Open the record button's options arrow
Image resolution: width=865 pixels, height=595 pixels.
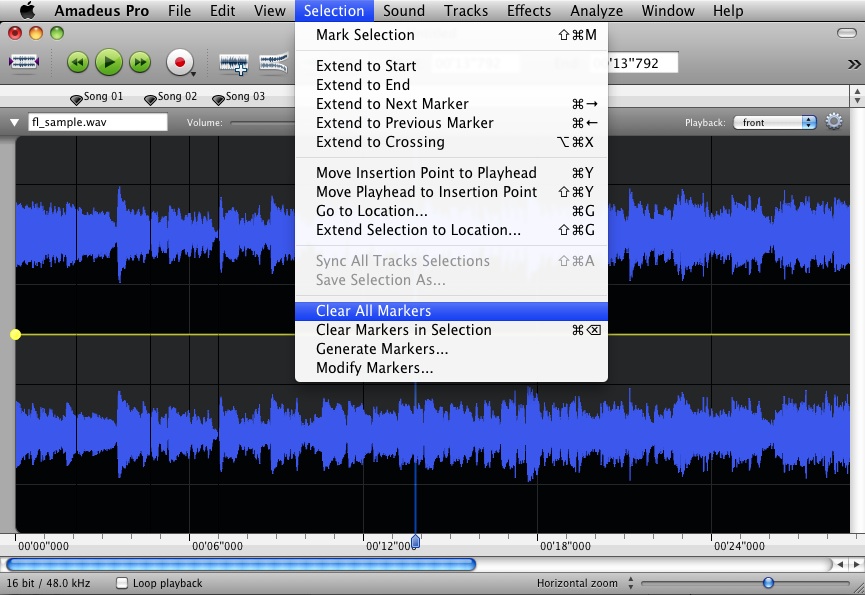tap(193, 74)
